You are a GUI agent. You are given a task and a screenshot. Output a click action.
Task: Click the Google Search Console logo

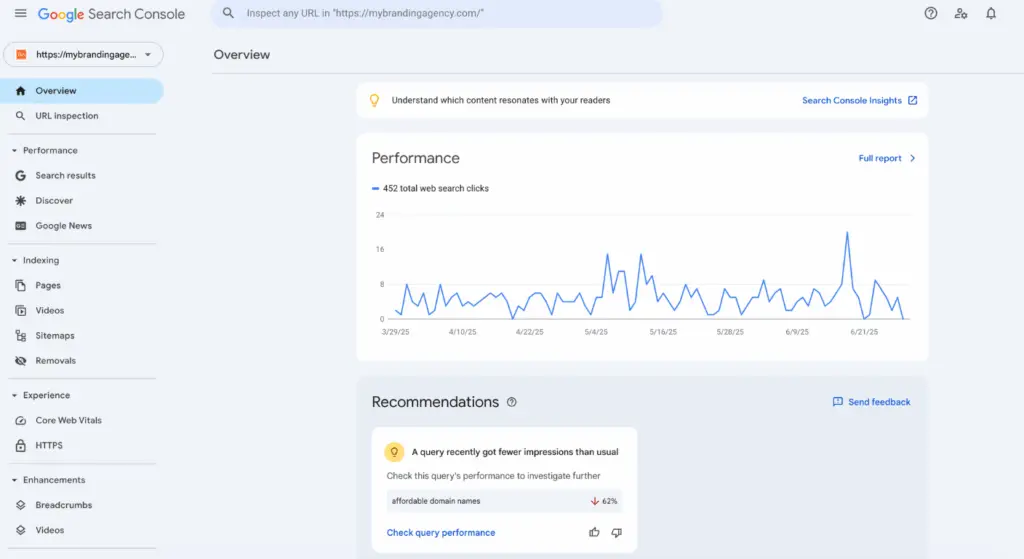(x=111, y=14)
